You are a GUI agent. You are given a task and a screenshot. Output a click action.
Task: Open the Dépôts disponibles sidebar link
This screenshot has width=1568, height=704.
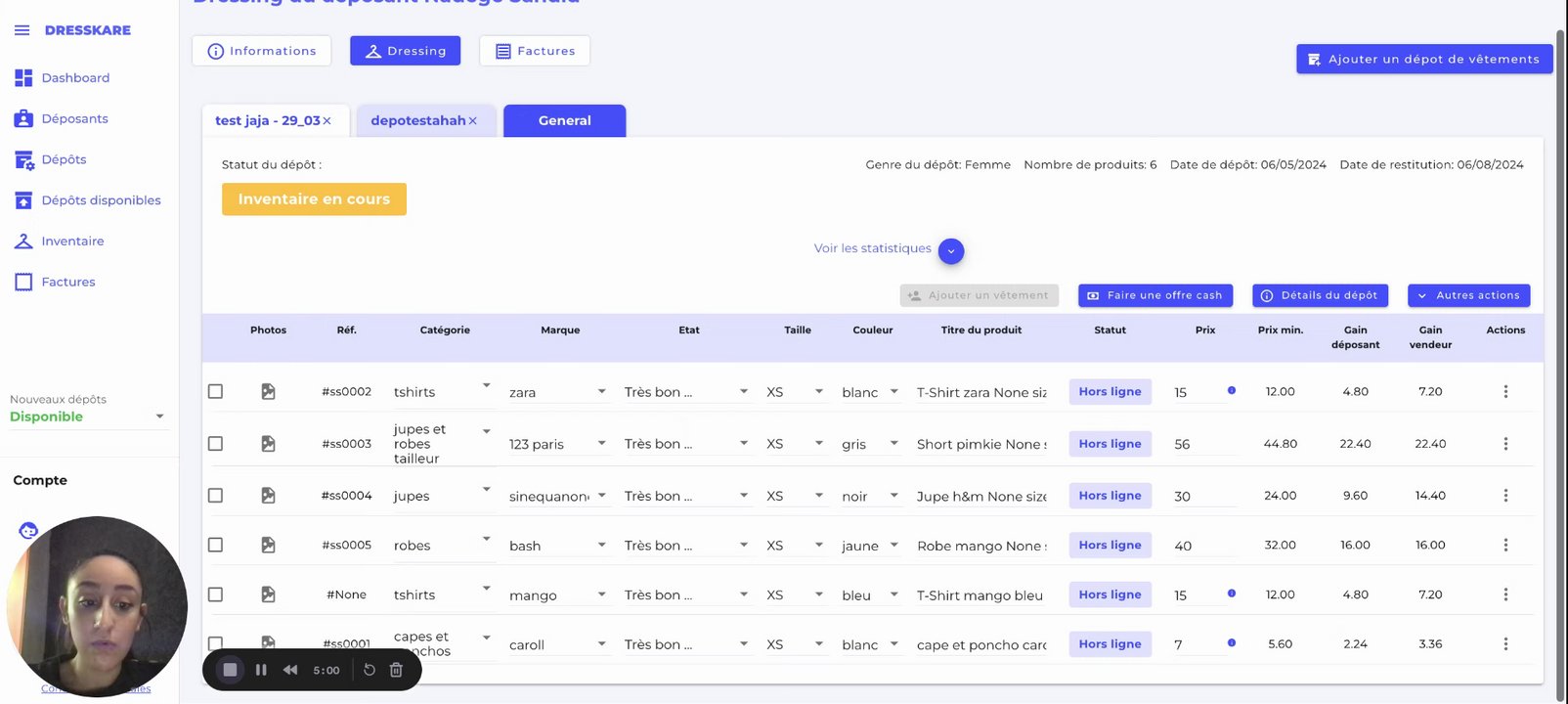(101, 200)
